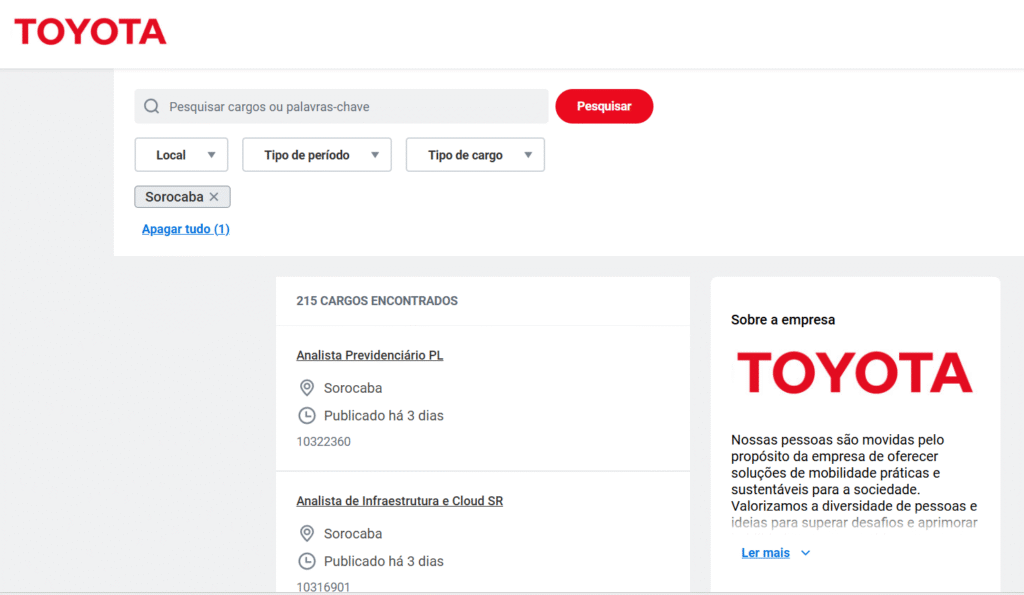
Task: Click the Toyota logo in Sobre a empresa
Action: 854,372
